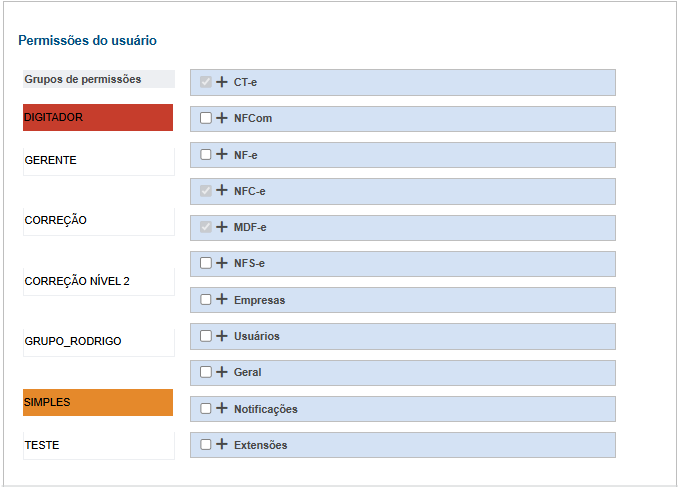Click the plus icon beside NFC-e
This screenshot has width=678, height=488.
(x=222, y=191)
